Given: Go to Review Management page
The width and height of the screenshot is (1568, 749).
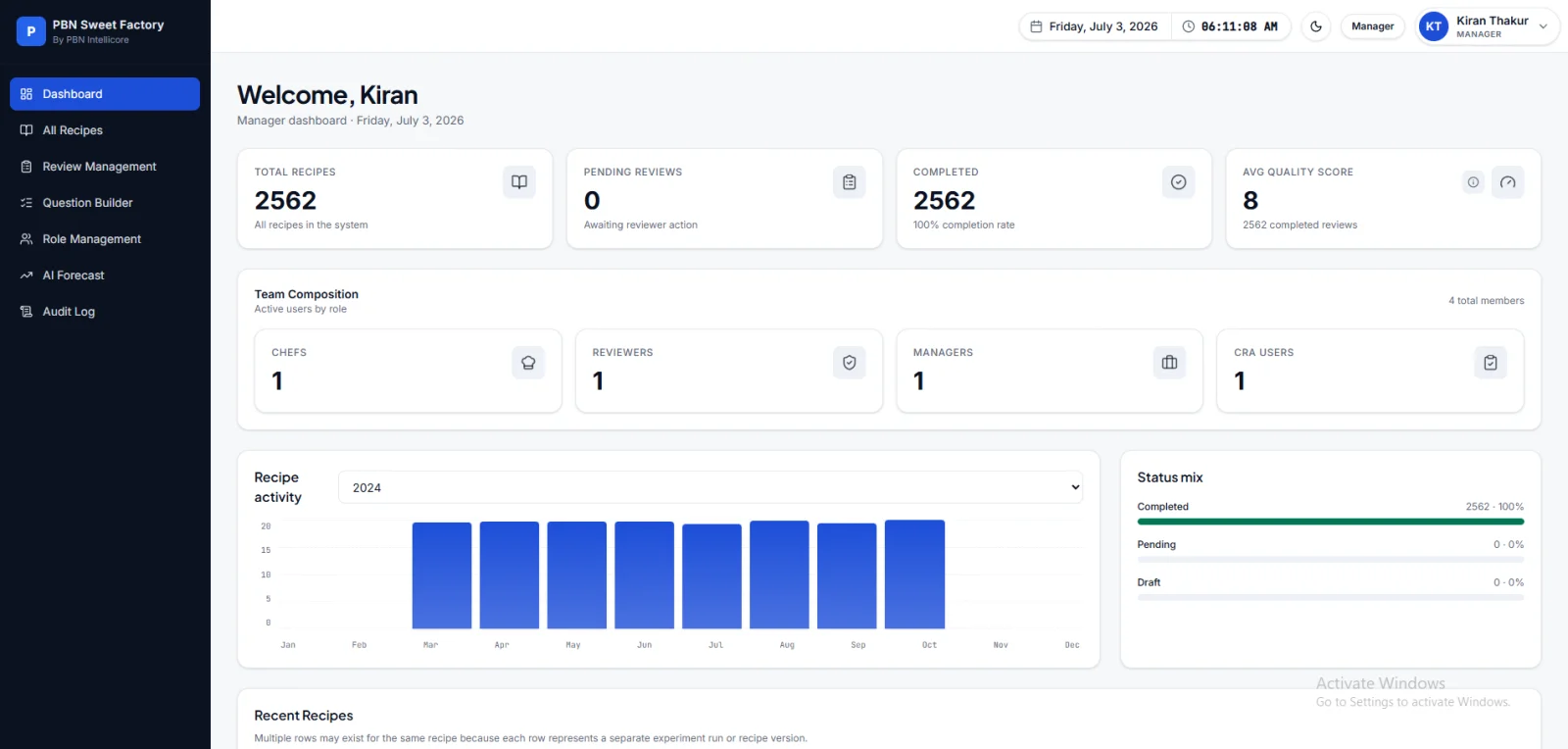Looking at the screenshot, I should pos(105,167).
